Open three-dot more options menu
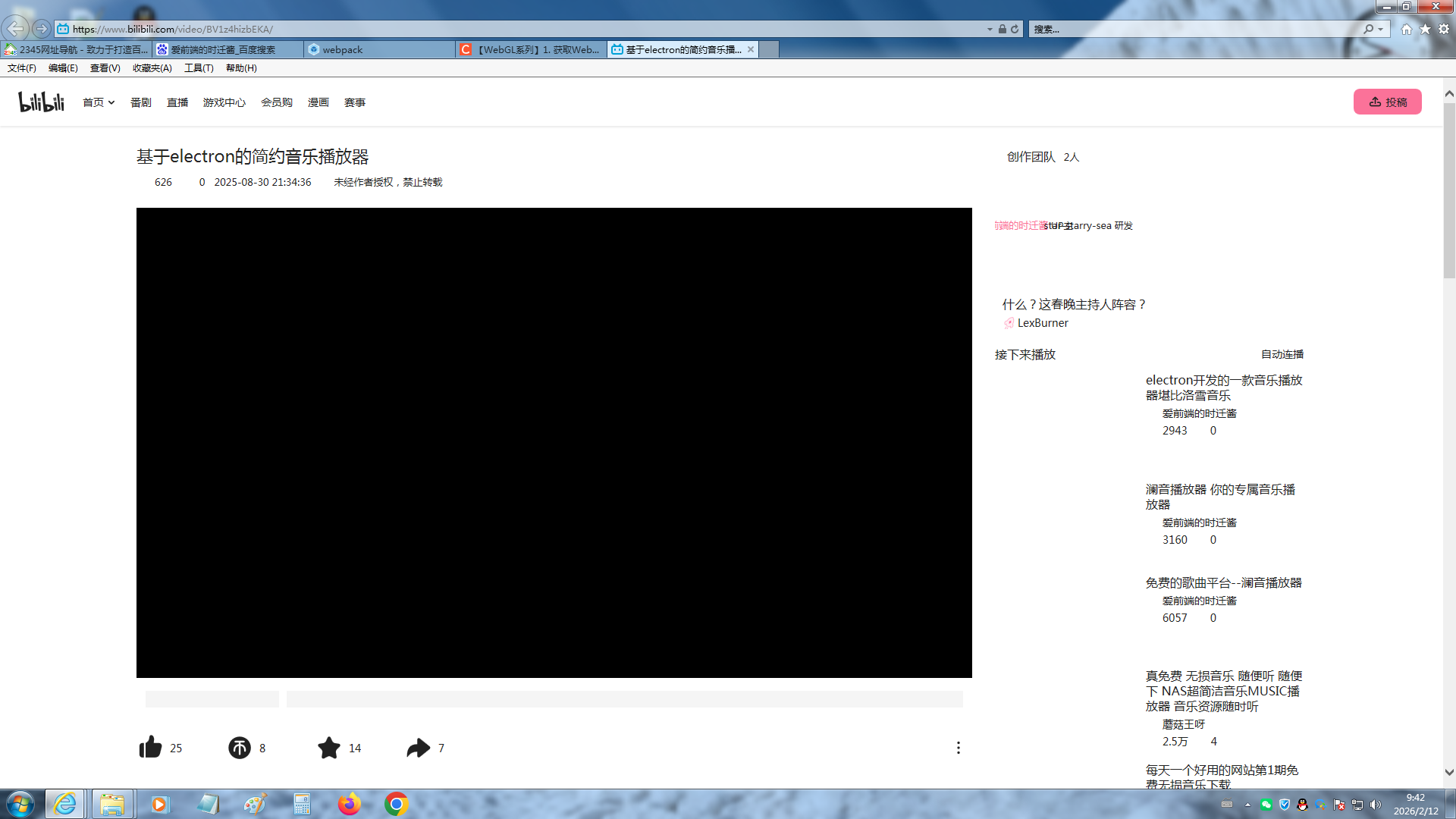The image size is (1456, 819). coord(958,748)
